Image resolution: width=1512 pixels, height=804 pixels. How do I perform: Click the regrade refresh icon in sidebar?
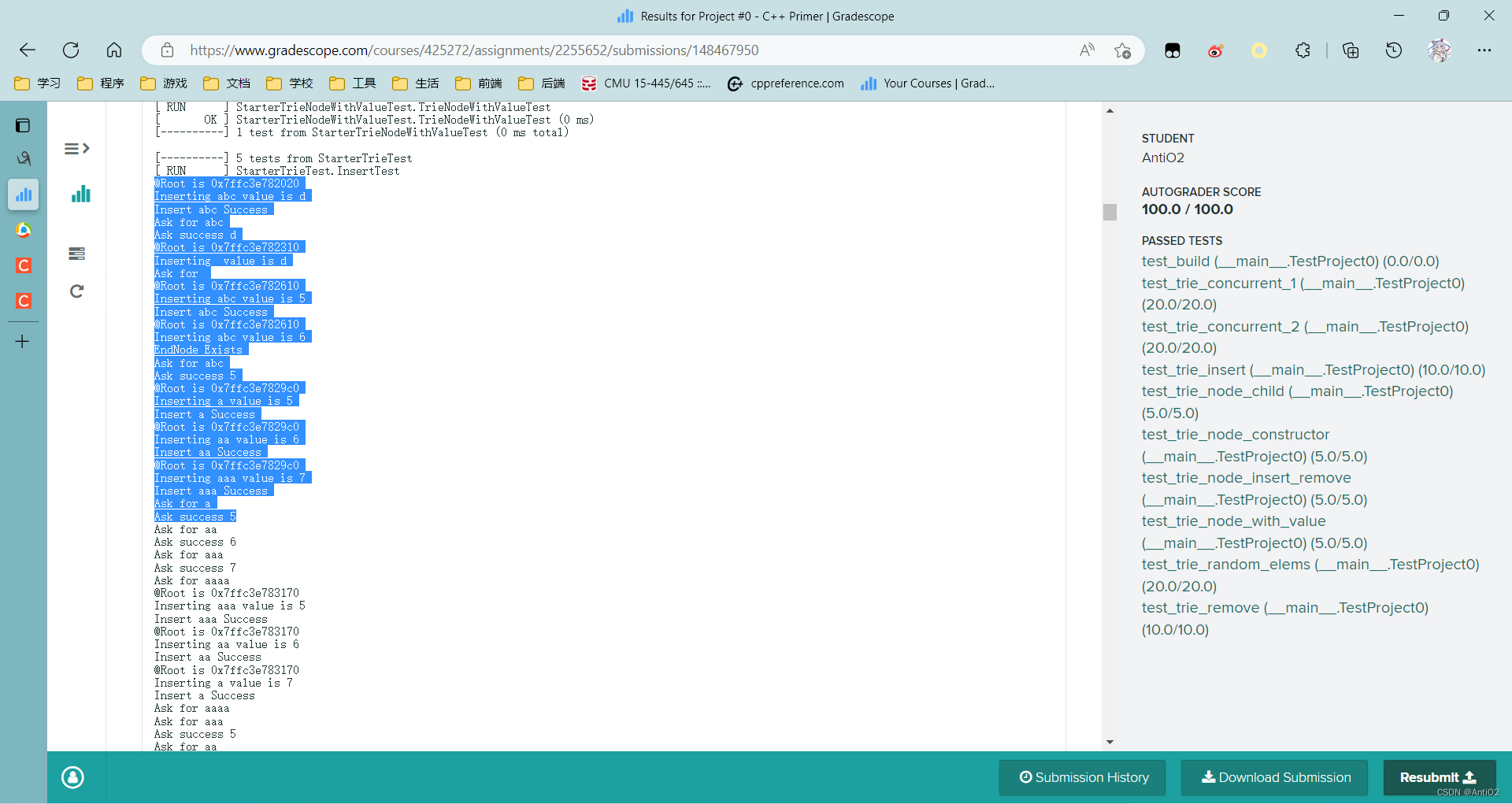pyautogui.click(x=76, y=291)
